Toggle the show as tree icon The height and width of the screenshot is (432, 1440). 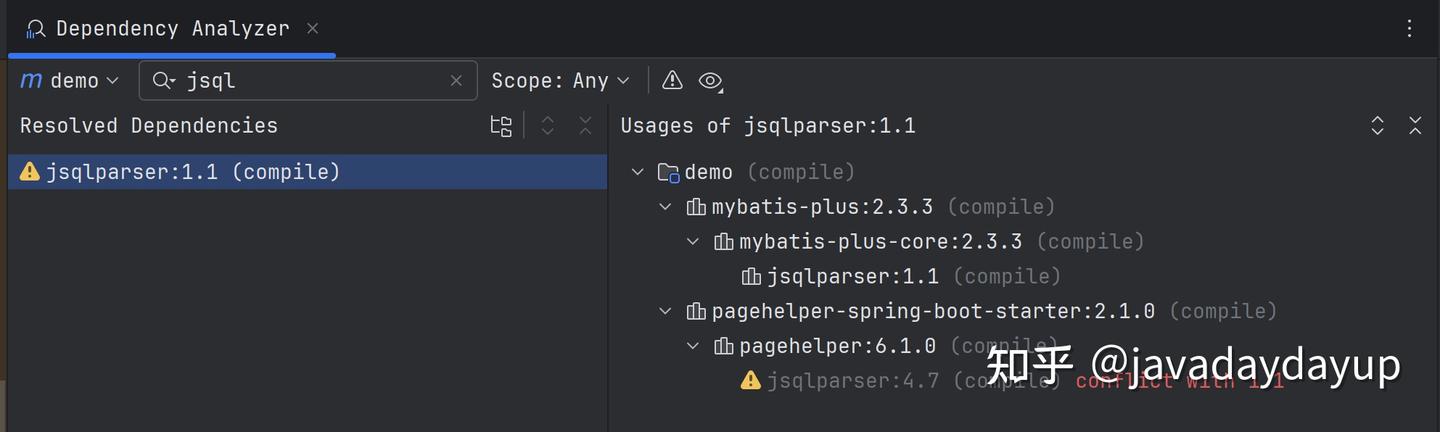[501, 126]
